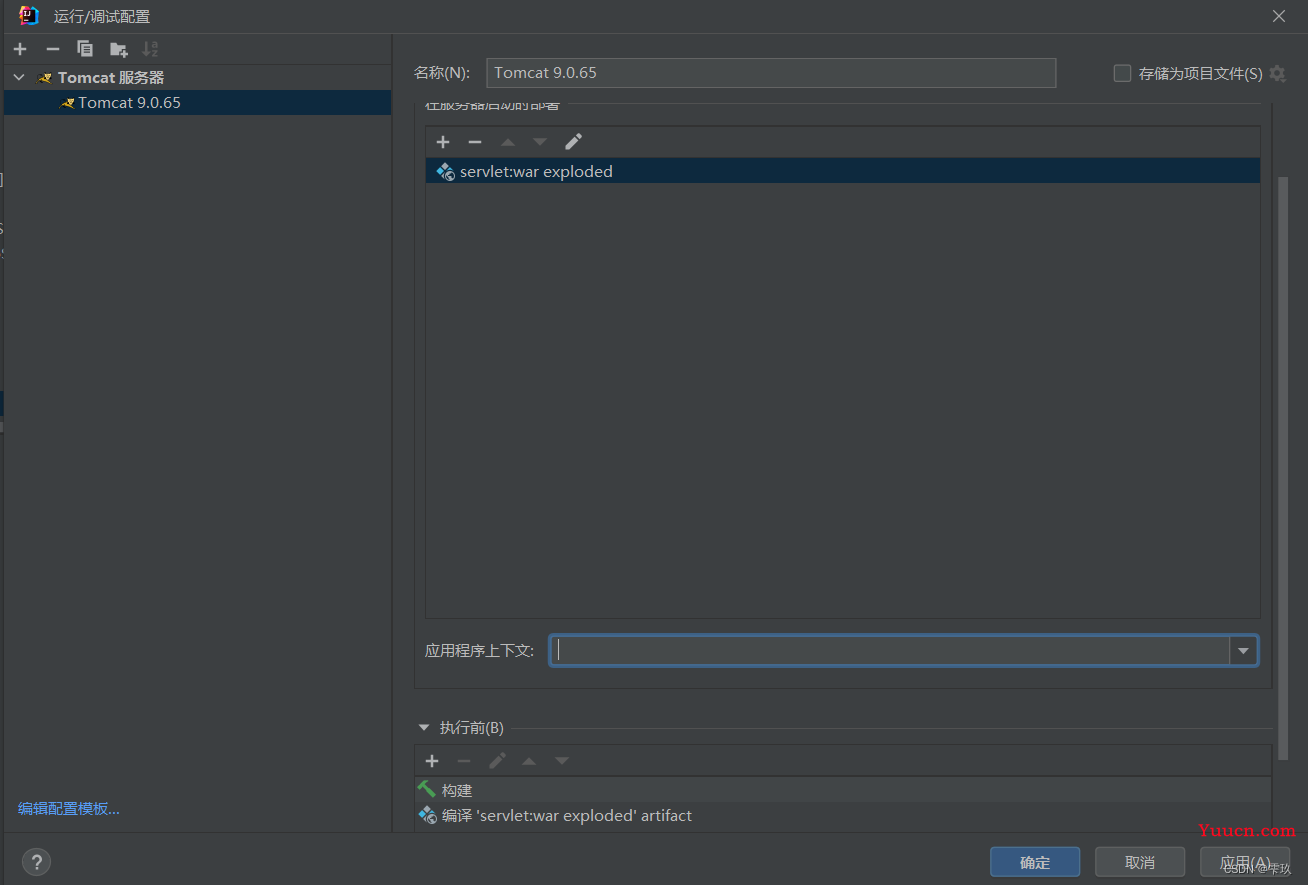
Task: Collapse the 执行前(B) section
Action: click(x=424, y=728)
